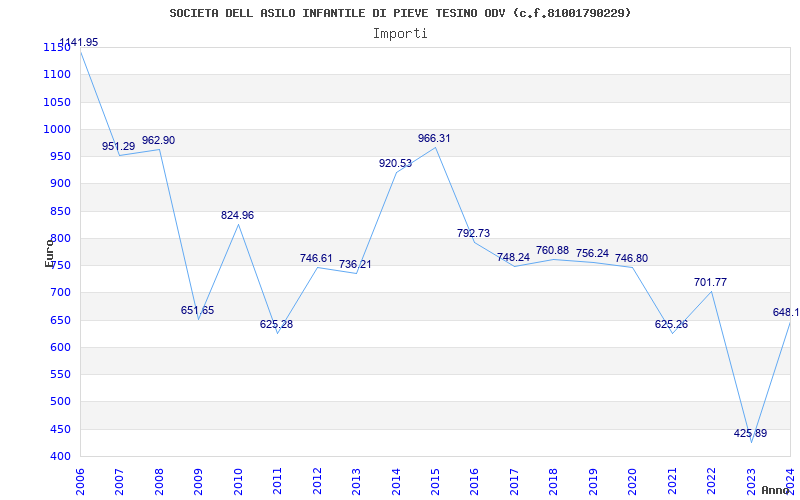Click the 920.53 data label
This screenshot has height=500, width=800.
tap(395, 163)
